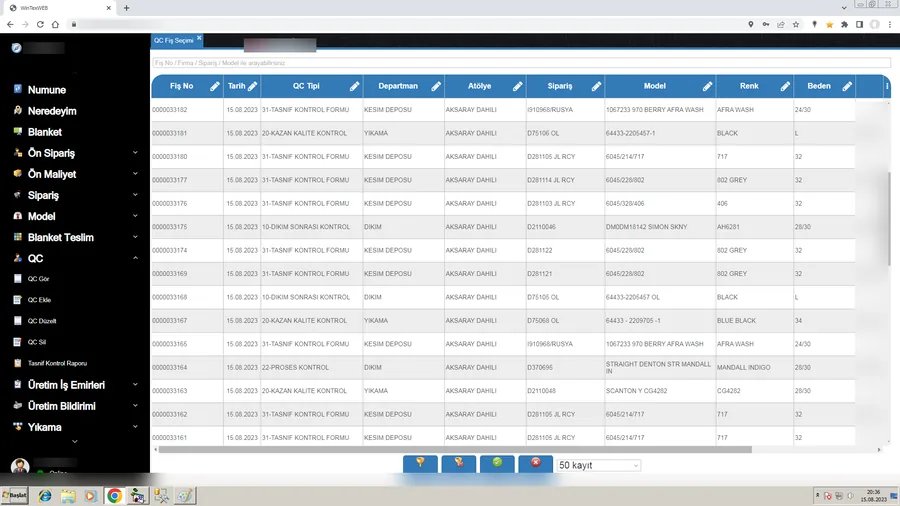Open the 50 kayıt records dropdown

pyautogui.click(x=598, y=465)
